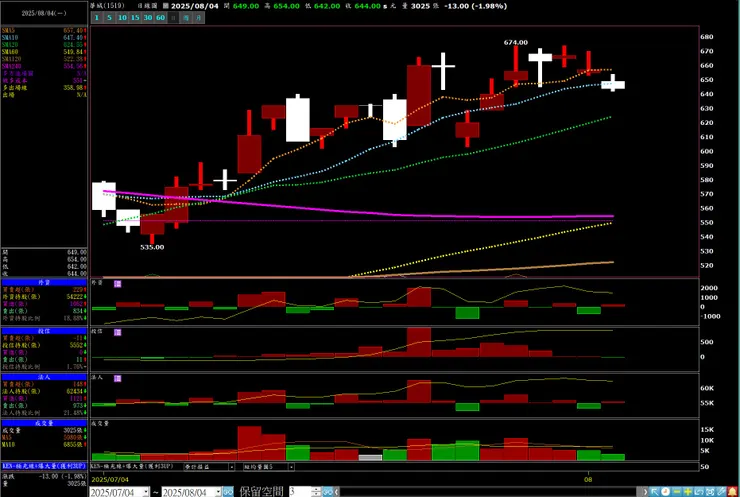
Task: Switch chart to 15-minute timeframe
Action: (135, 18)
